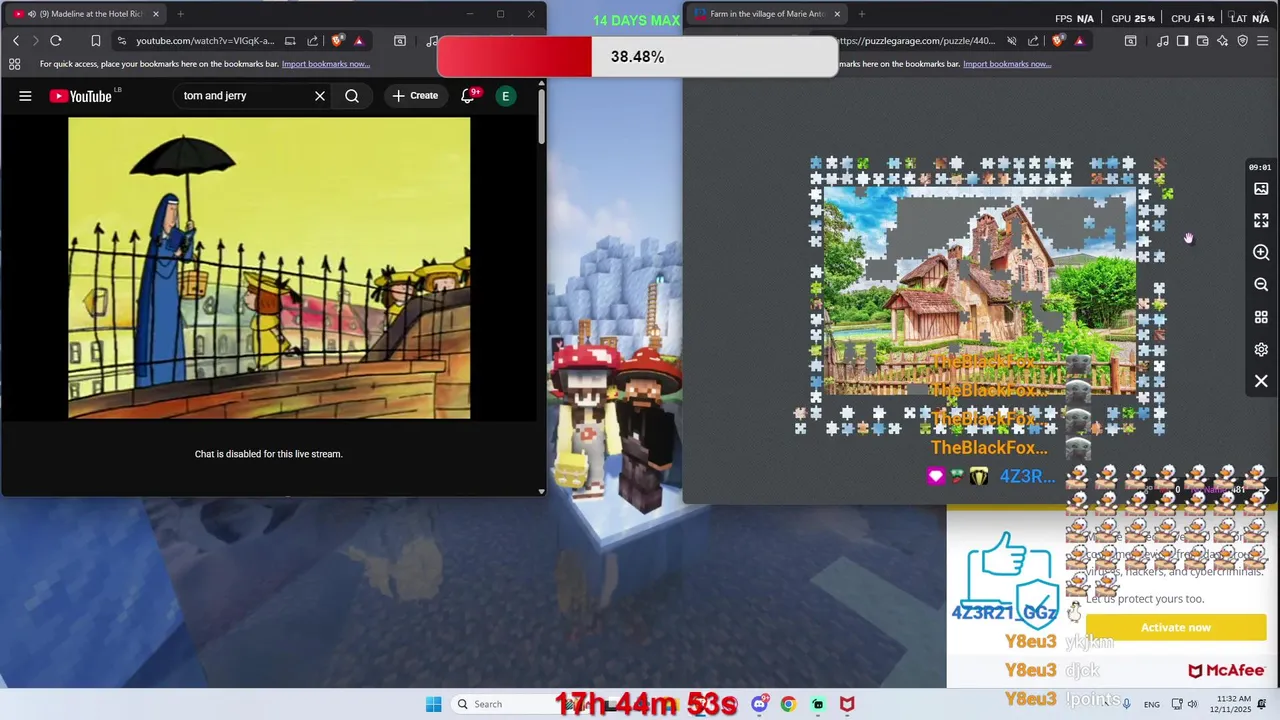This screenshot has height=720, width=1280.
Task: Switch the ENG input language
Action: pyautogui.click(x=1152, y=704)
